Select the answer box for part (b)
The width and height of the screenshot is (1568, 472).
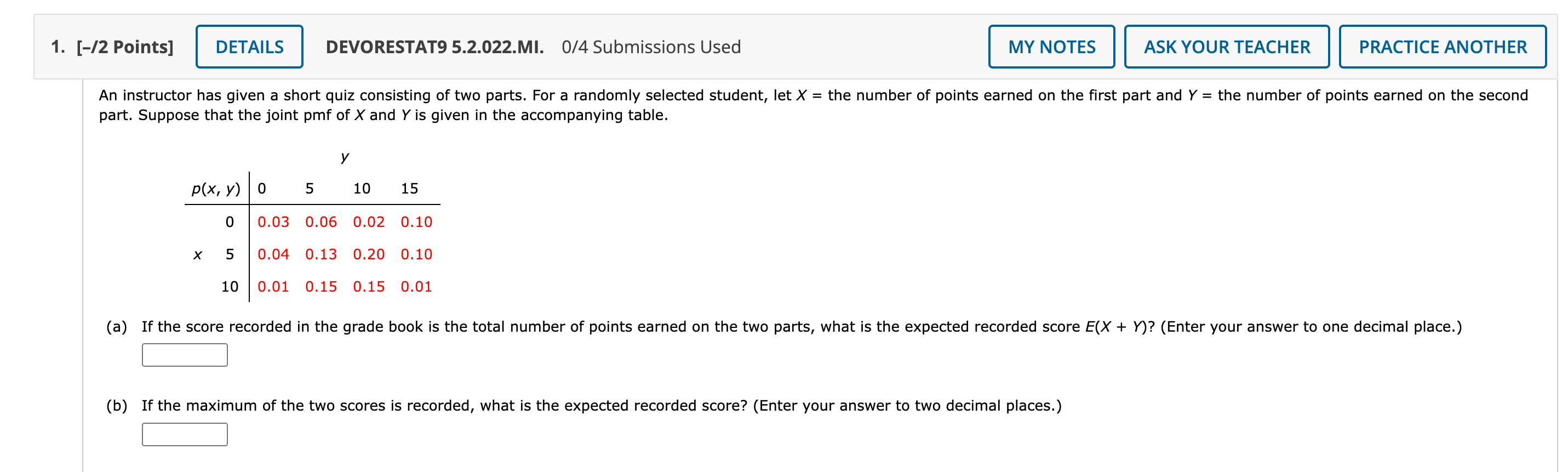coord(185,434)
